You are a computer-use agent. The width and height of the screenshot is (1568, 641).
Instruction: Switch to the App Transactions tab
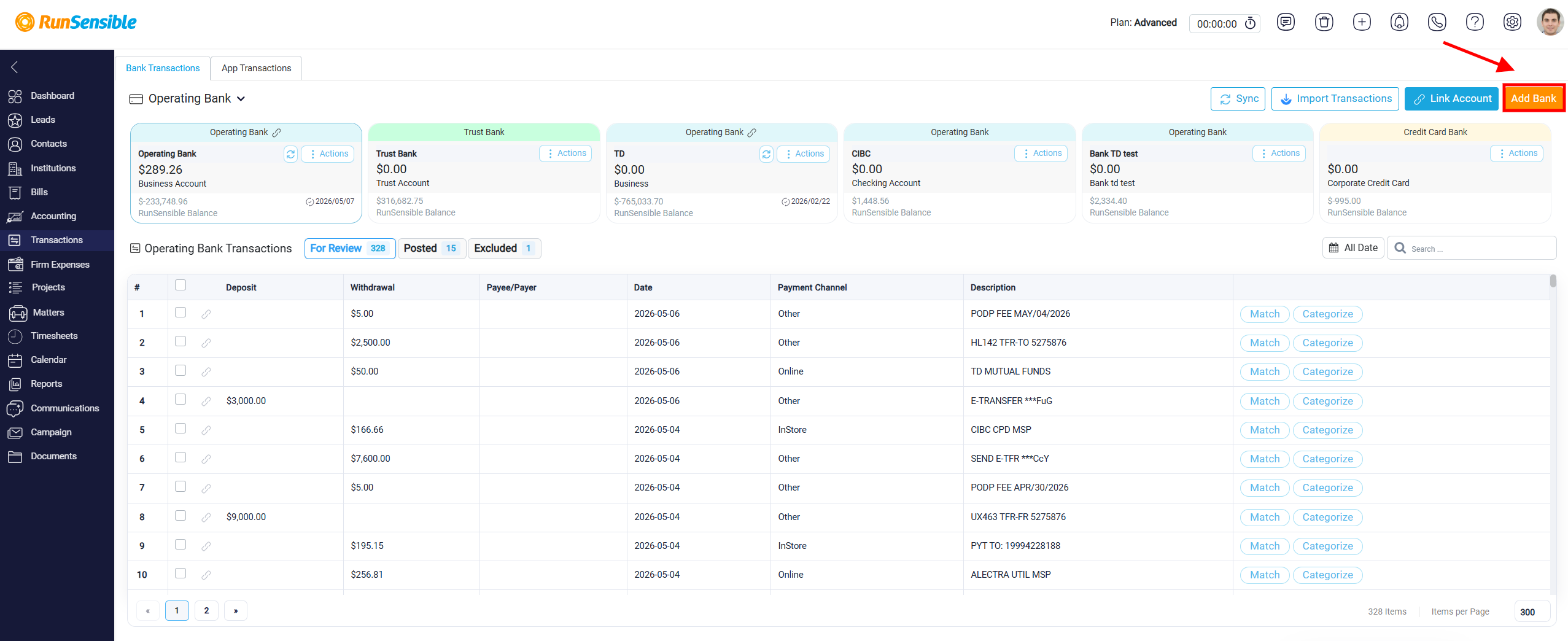[x=256, y=68]
